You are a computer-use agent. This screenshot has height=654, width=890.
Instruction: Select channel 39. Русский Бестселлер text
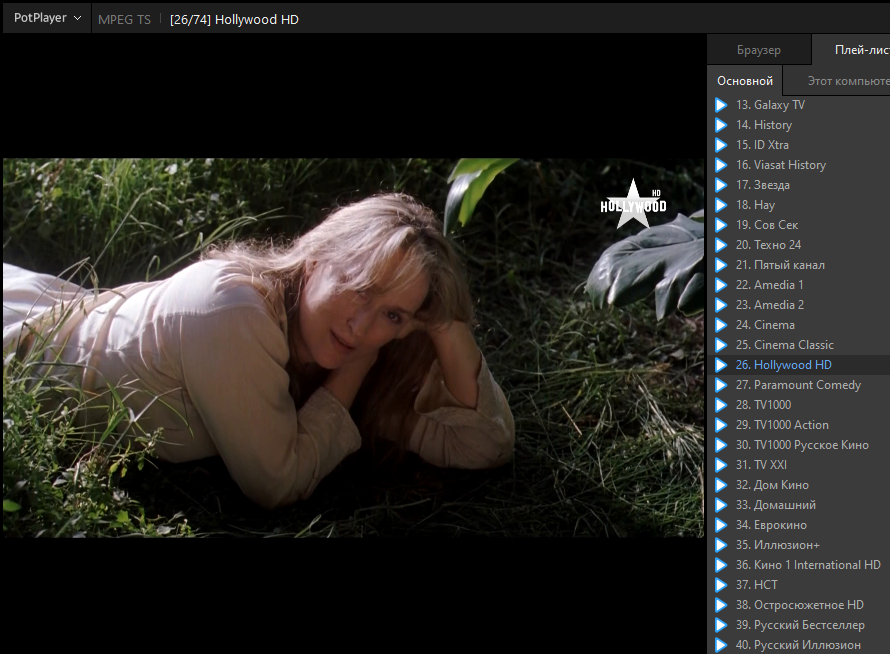pos(800,624)
